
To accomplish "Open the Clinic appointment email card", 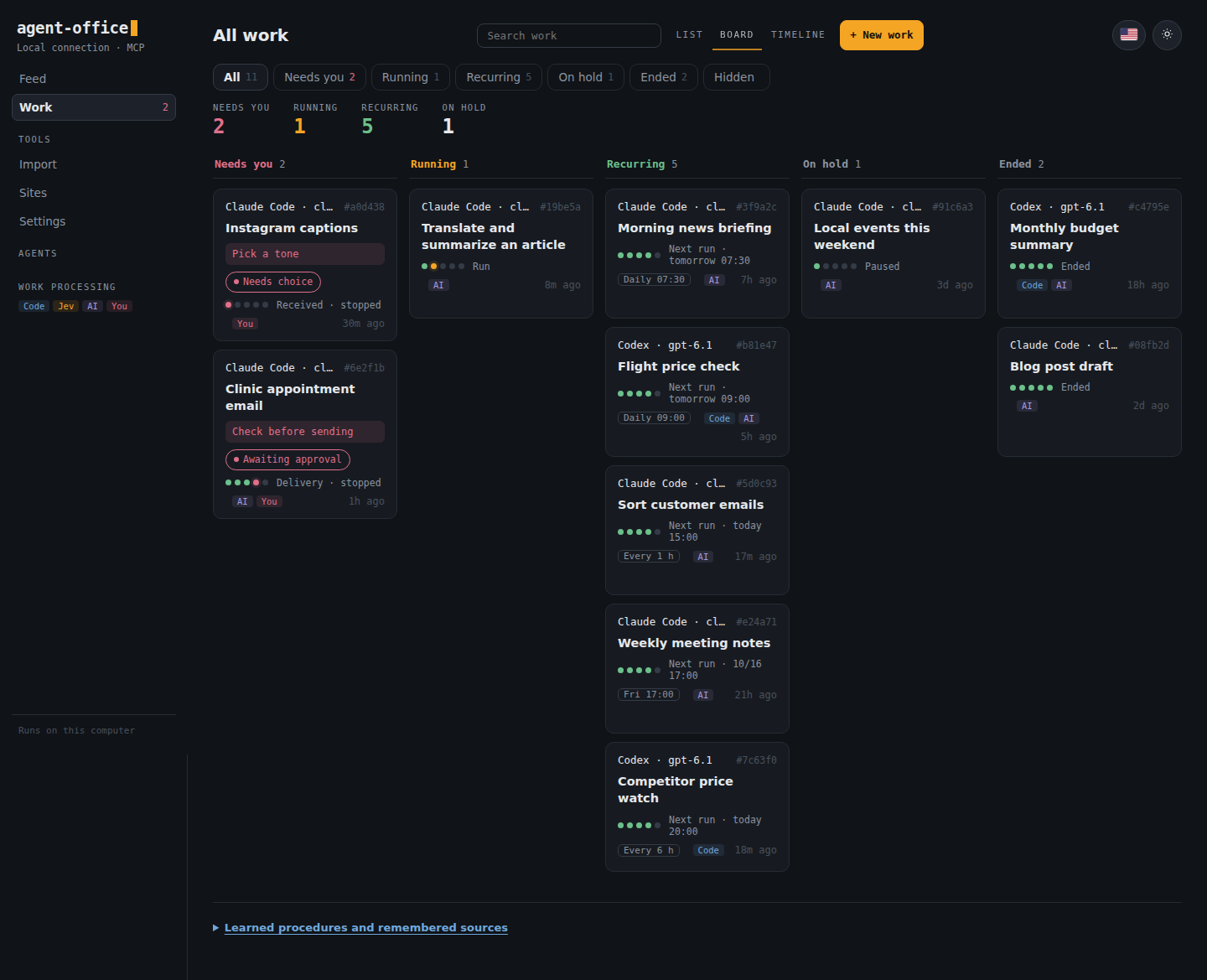I will (x=305, y=434).
